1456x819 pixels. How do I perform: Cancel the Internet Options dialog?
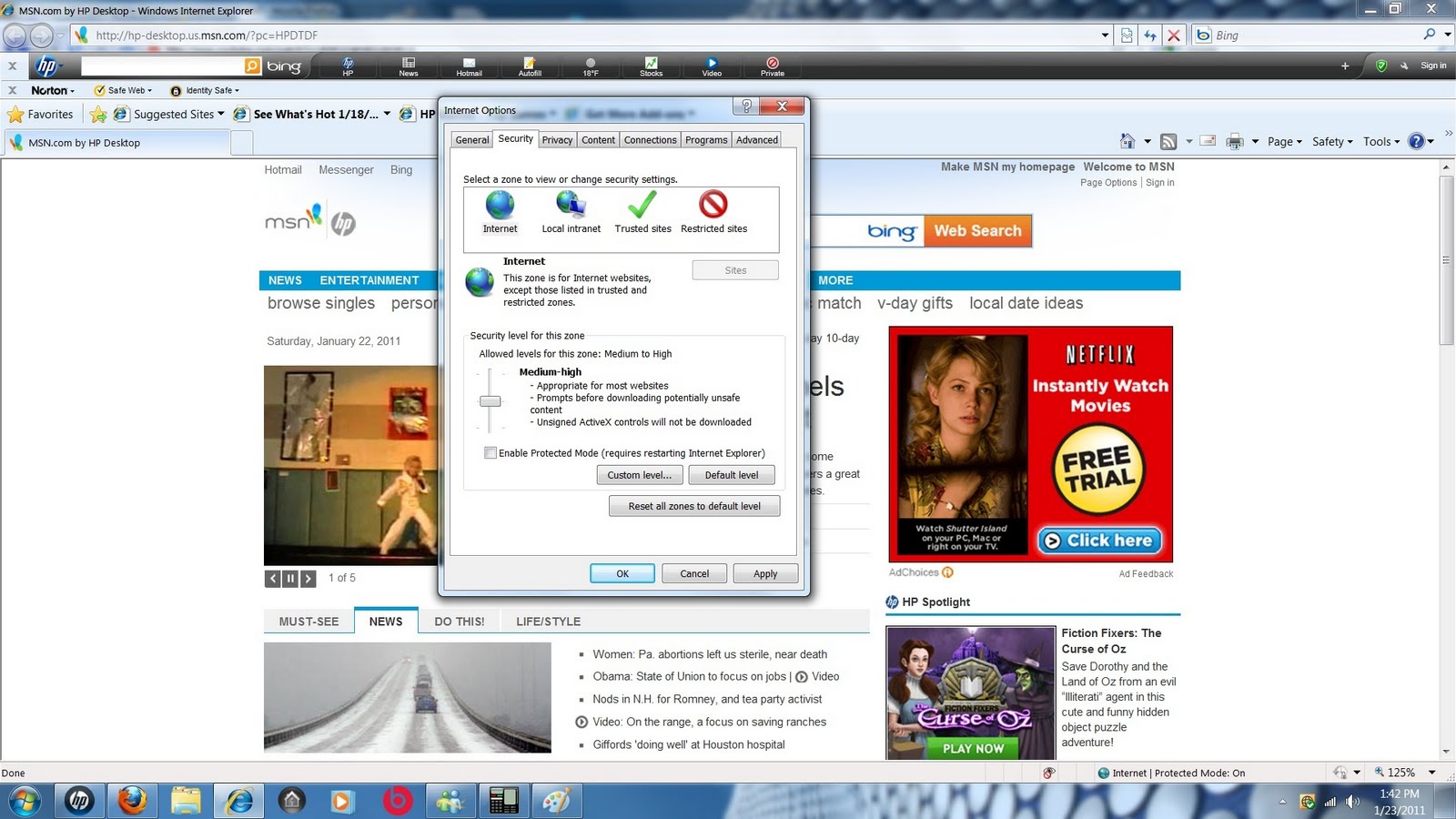pos(694,573)
